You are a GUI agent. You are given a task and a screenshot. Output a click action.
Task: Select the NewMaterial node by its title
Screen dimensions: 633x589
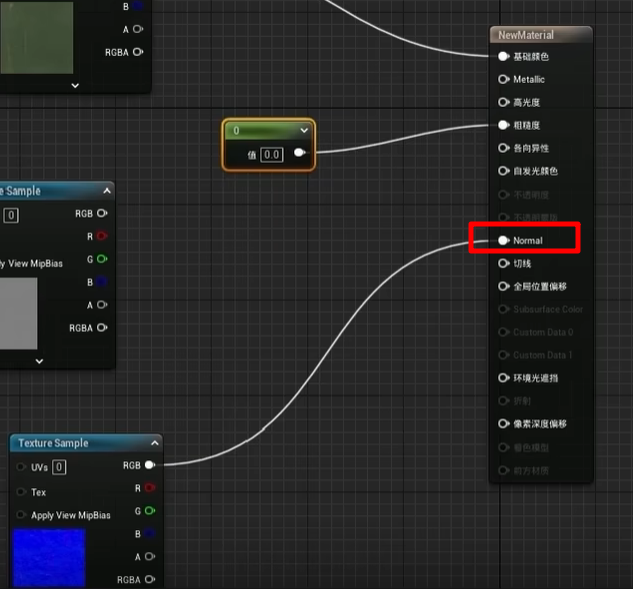[x=526, y=35]
